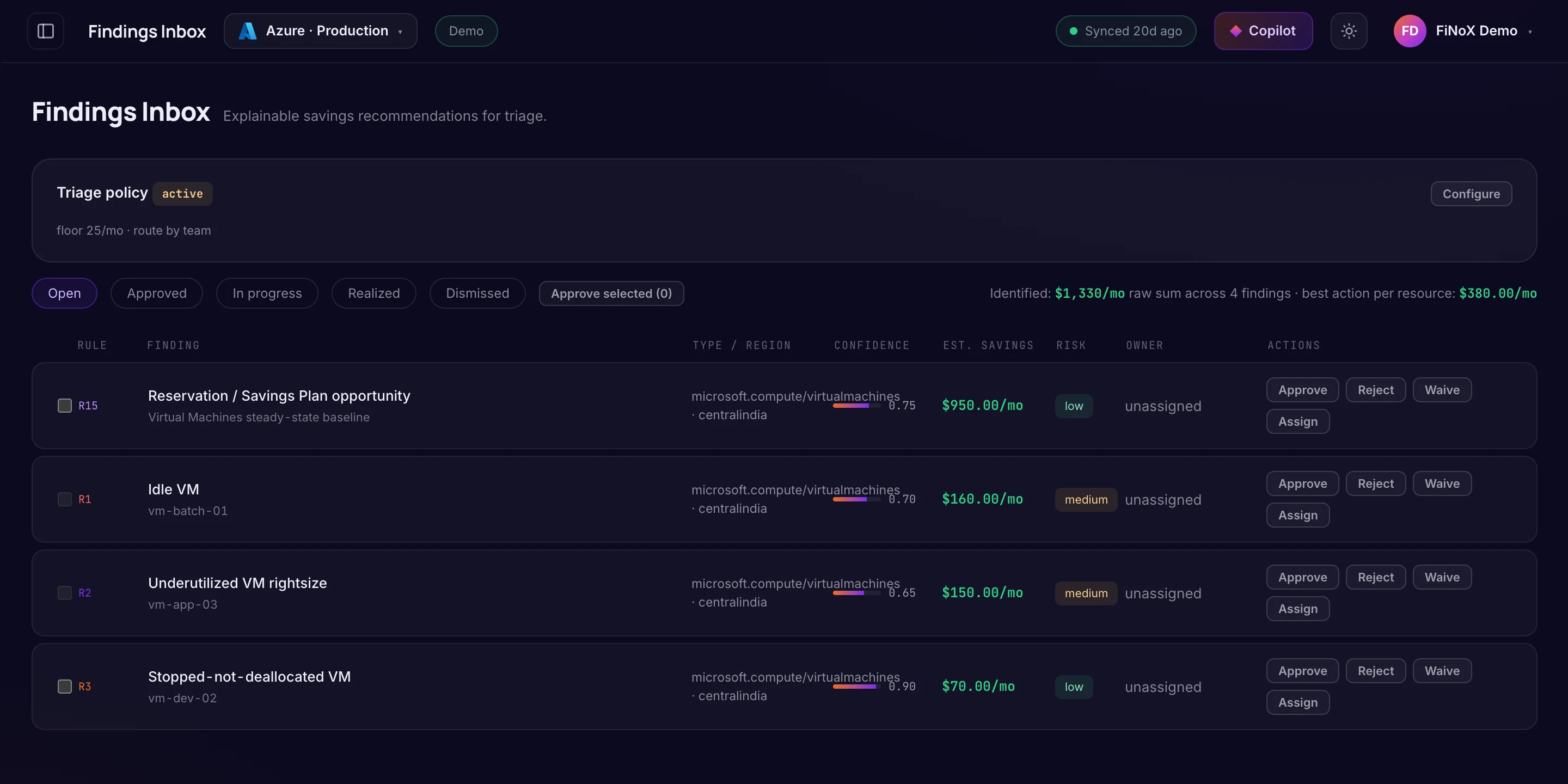Image resolution: width=1568 pixels, height=784 pixels.
Task: Click the 0.75 confidence bar for R15
Action: pos(856,406)
